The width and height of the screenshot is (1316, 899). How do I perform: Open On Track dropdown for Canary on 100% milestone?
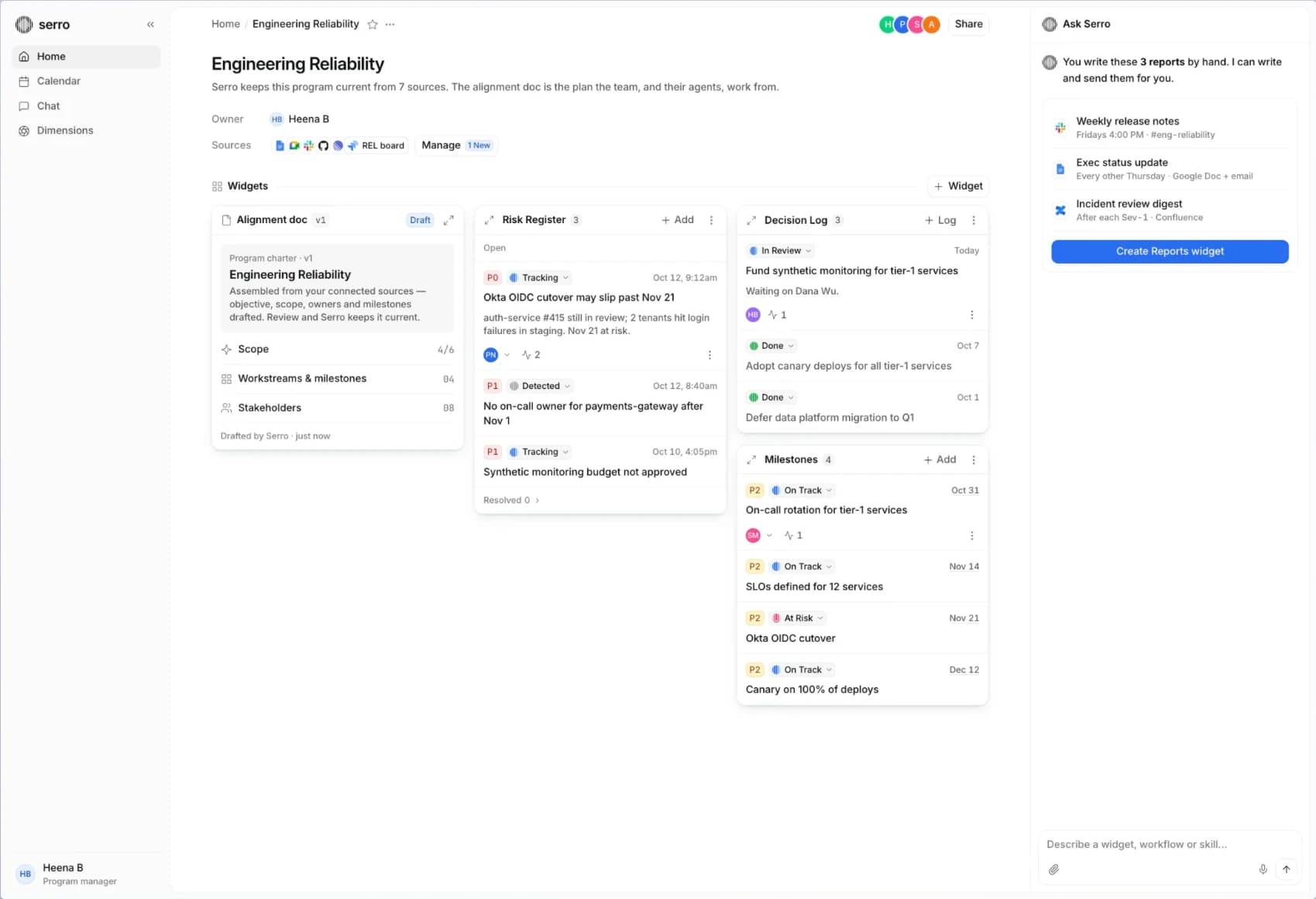click(x=802, y=670)
